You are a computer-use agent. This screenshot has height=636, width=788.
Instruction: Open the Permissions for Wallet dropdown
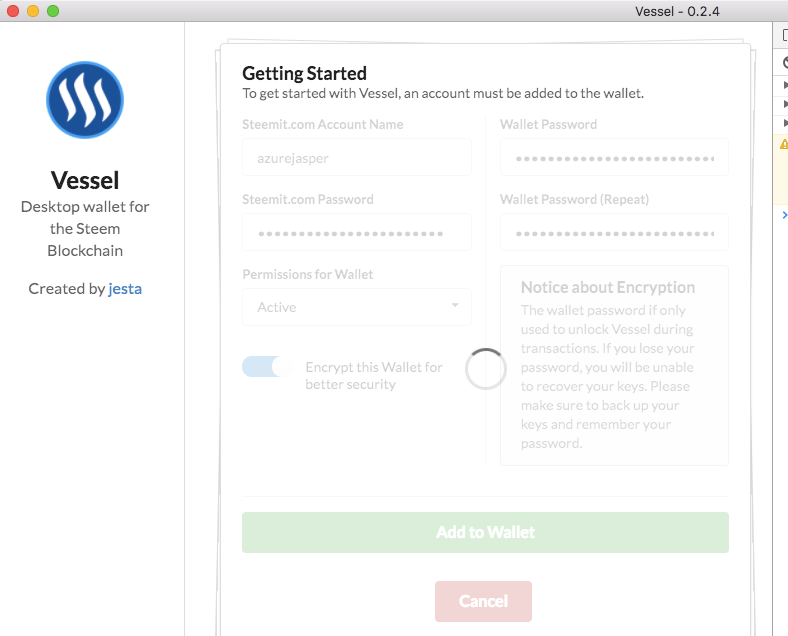(x=357, y=307)
